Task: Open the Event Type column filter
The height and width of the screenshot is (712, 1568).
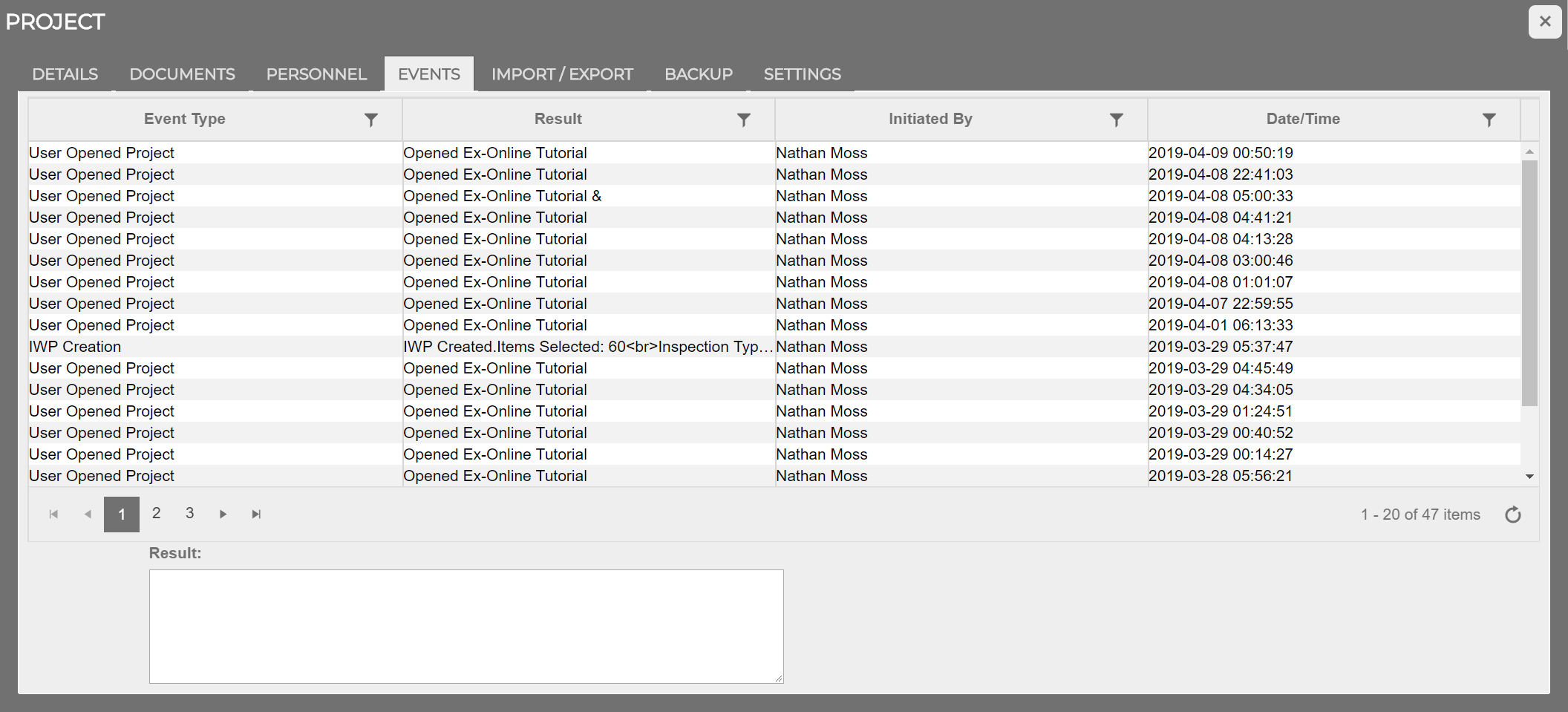Action: [x=371, y=120]
